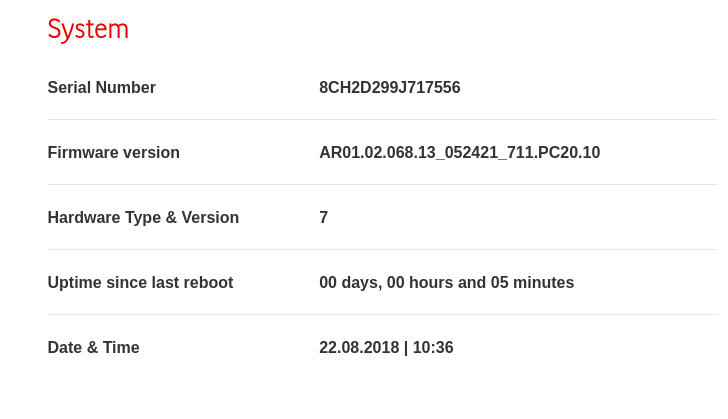Click the pipe separator between date and time
Viewport: 728px width, 419px height.
[406, 348]
